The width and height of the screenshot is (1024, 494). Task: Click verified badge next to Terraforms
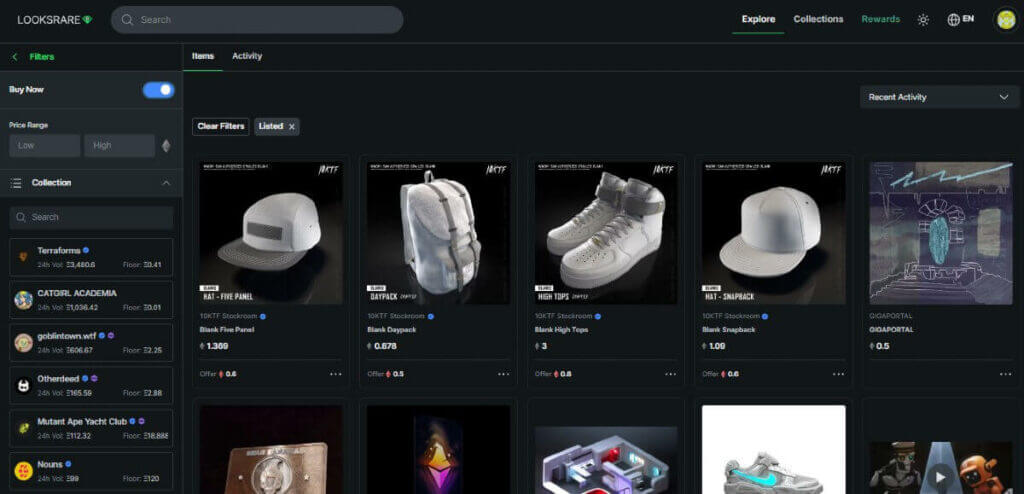[86, 250]
